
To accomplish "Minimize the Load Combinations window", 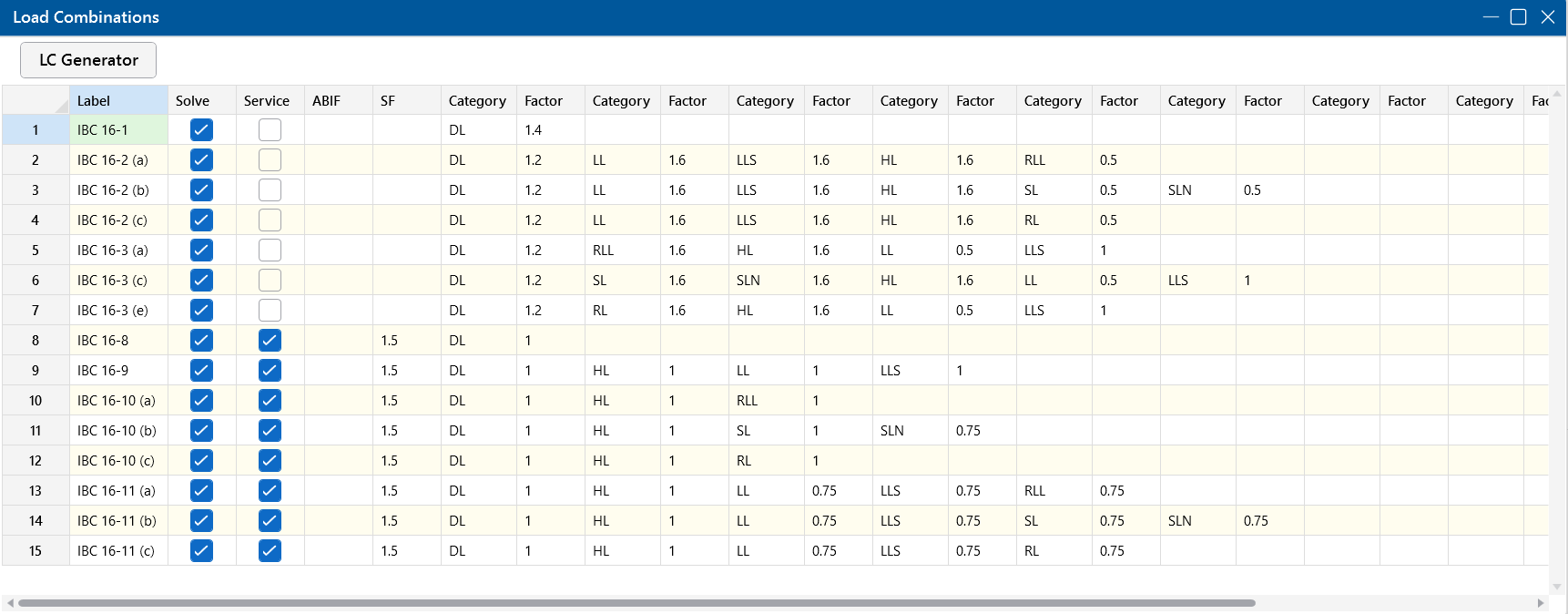I will pos(1490,17).
